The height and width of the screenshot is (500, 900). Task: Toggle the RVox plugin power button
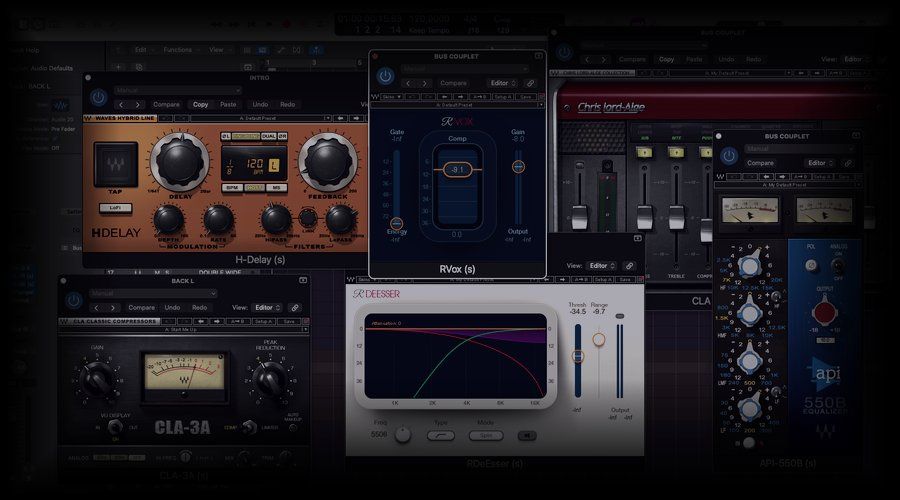385,76
